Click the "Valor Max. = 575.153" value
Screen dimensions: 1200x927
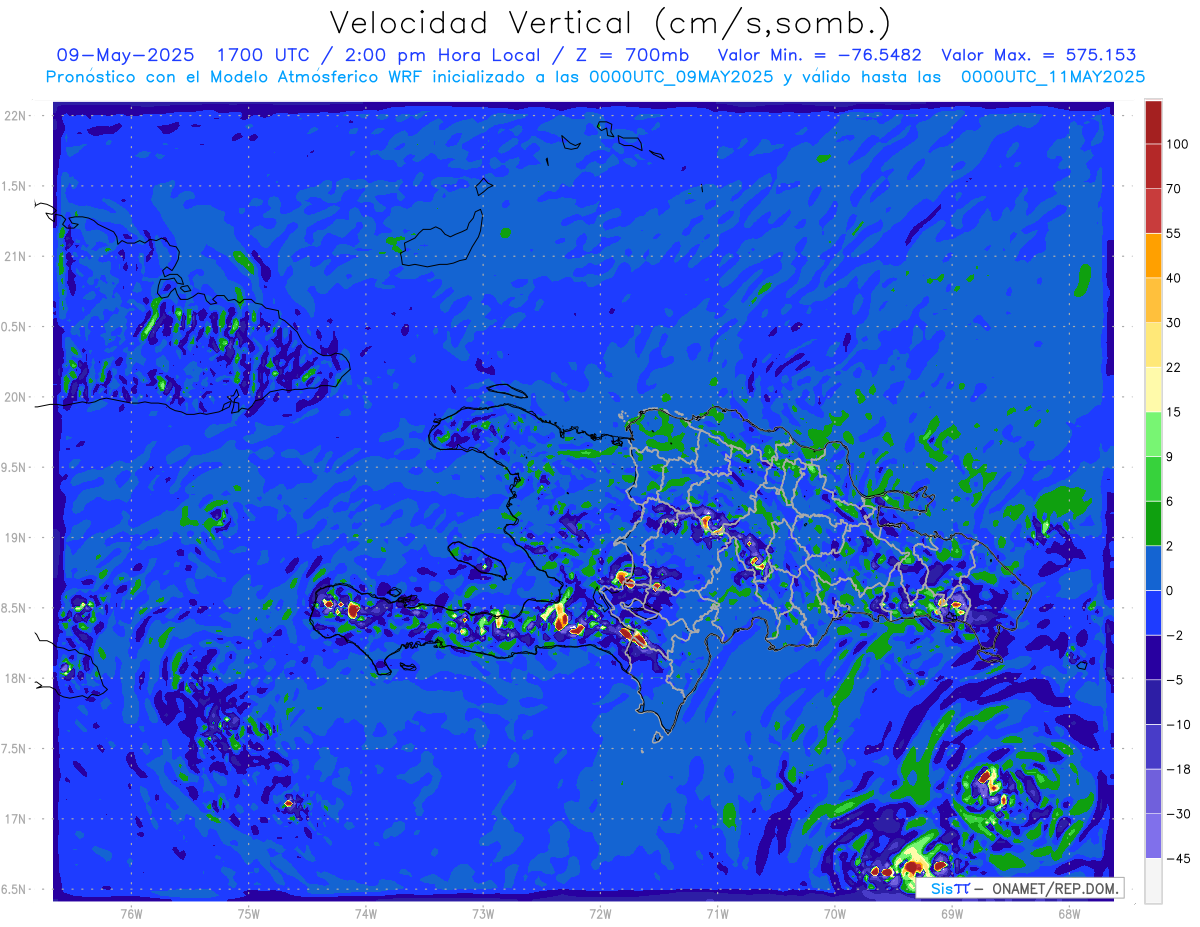[x=1039, y=55]
